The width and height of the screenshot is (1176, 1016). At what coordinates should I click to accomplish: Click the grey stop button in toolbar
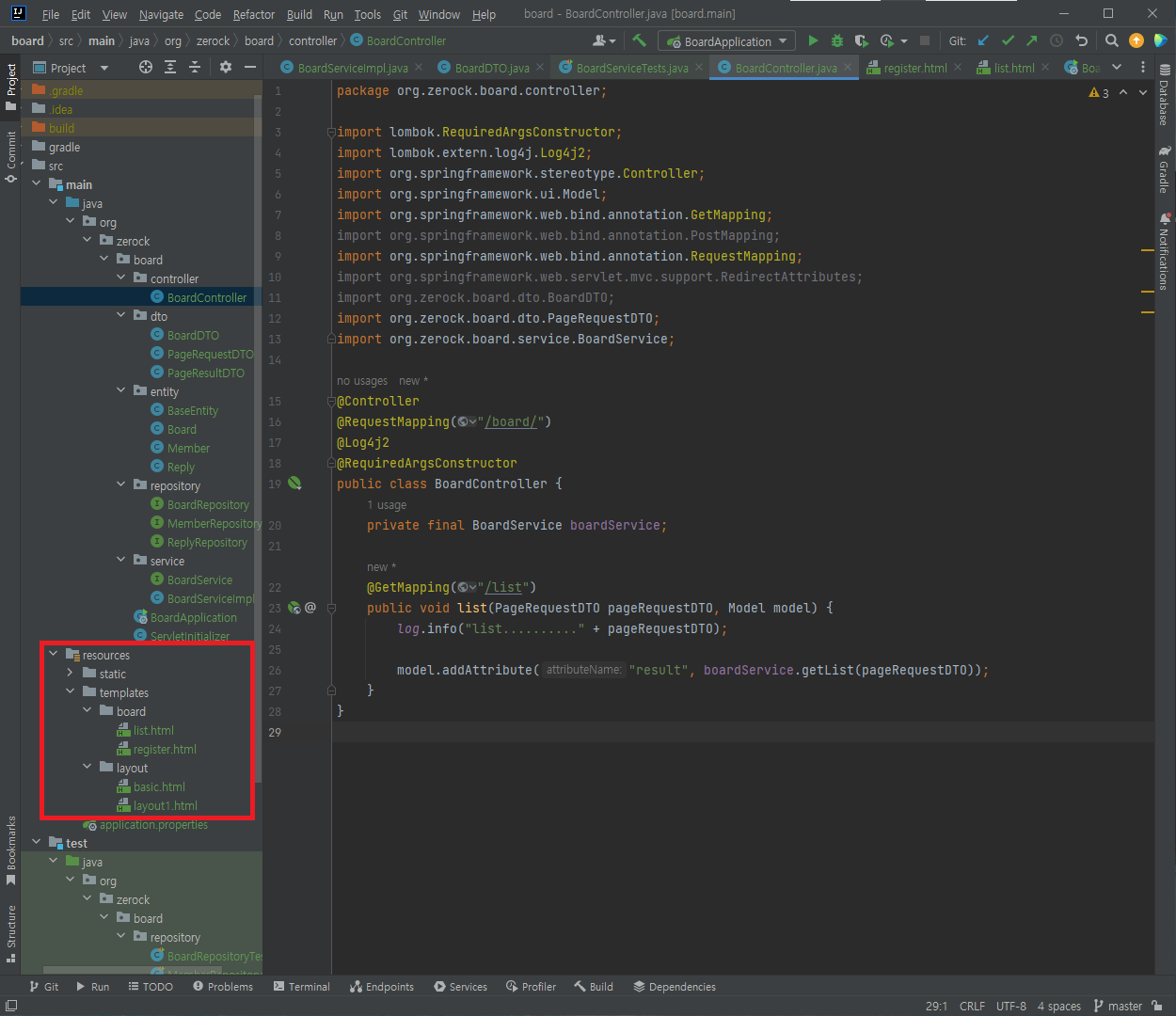(925, 40)
